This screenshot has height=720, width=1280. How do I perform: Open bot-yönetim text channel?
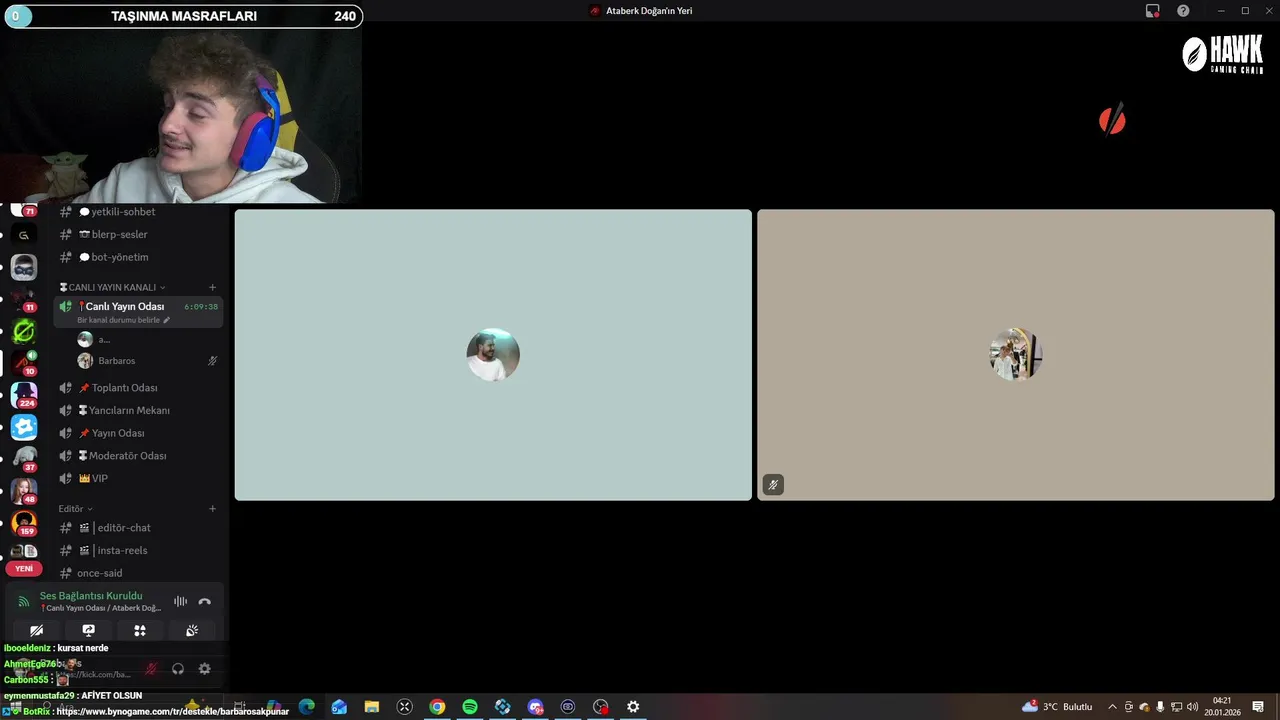point(138,257)
